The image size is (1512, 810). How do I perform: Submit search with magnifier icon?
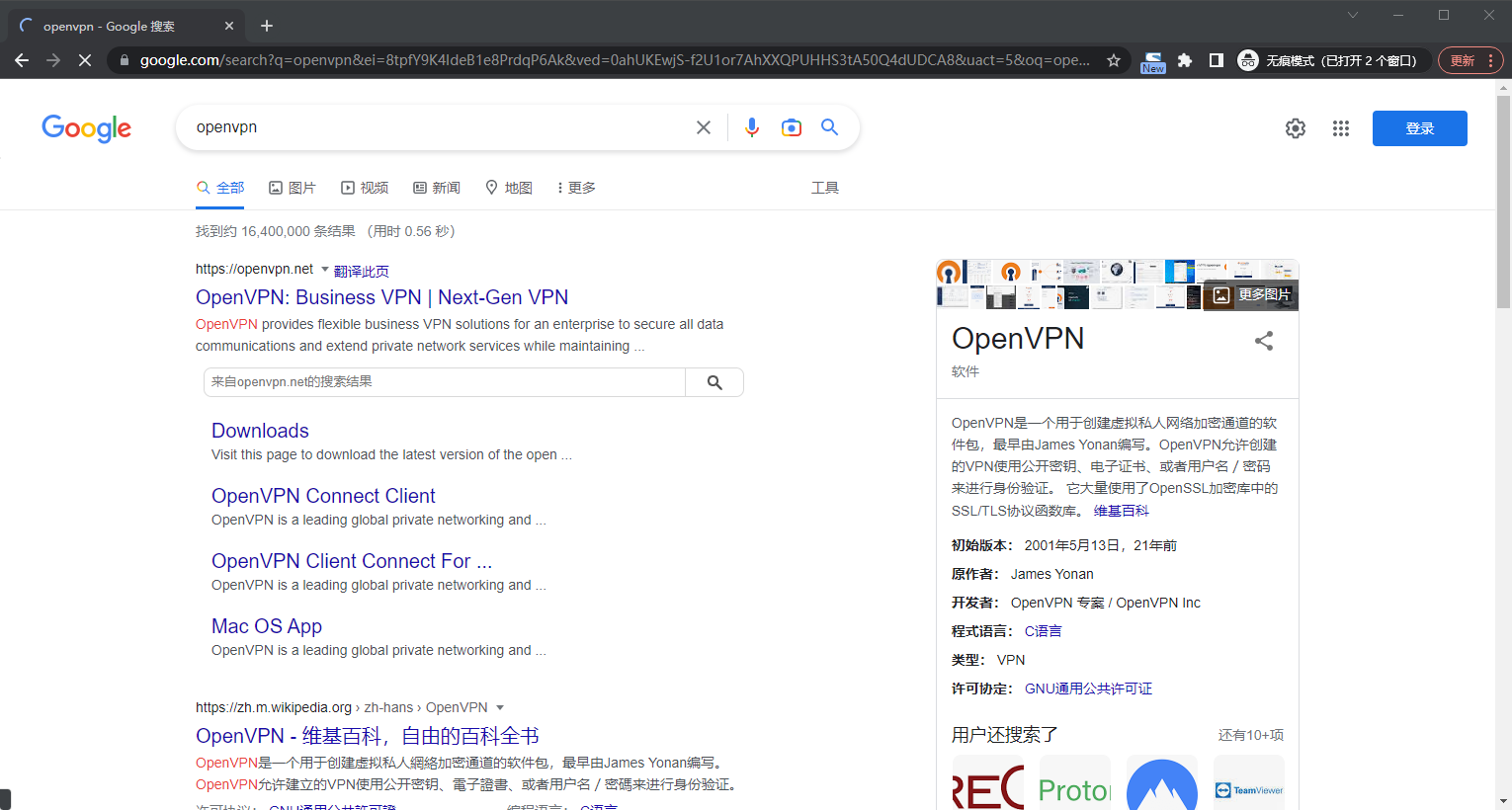point(830,127)
